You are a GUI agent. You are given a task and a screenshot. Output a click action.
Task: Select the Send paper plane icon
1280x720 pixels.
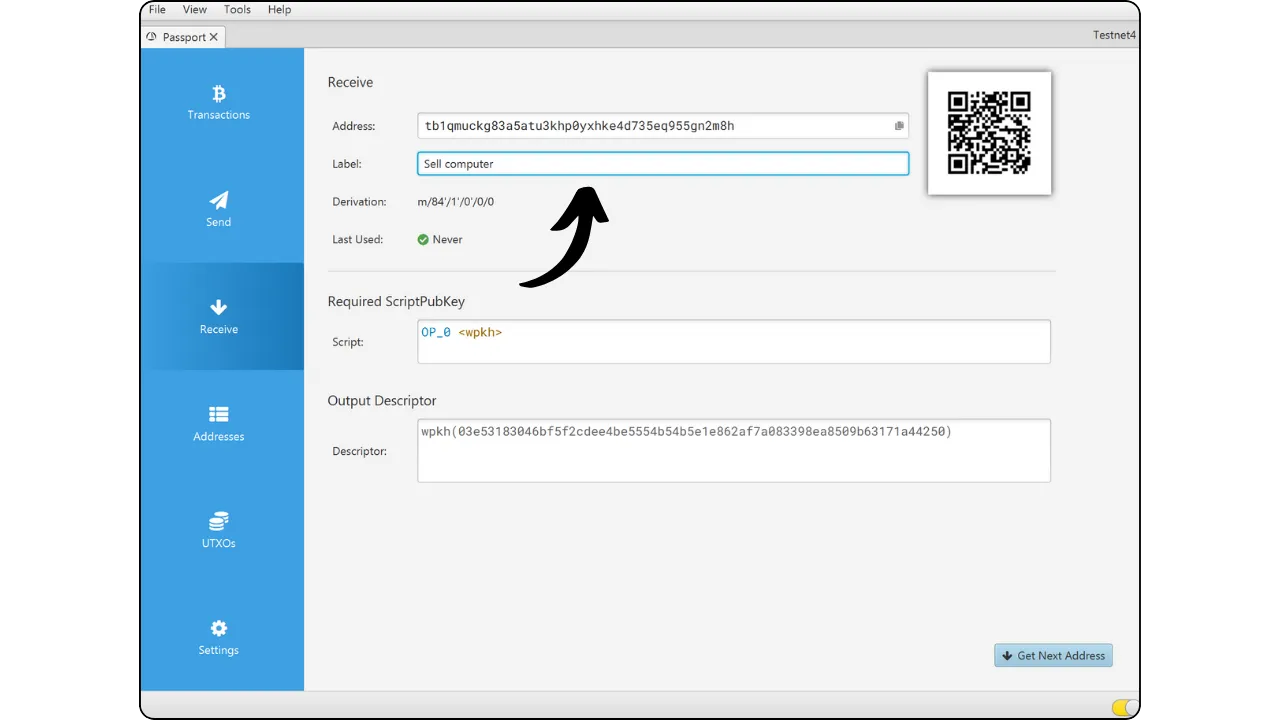point(218,201)
